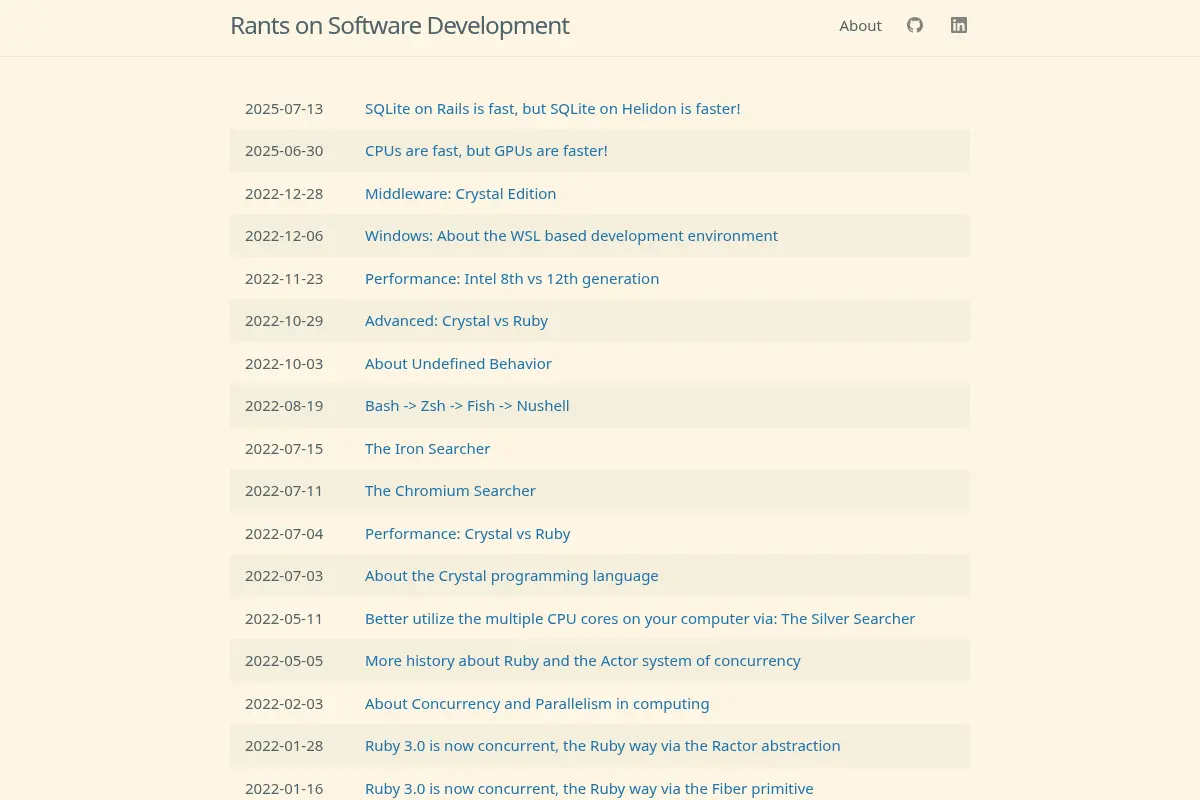Click the date 2022-12-28
The height and width of the screenshot is (800, 1200).
pos(284,193)
